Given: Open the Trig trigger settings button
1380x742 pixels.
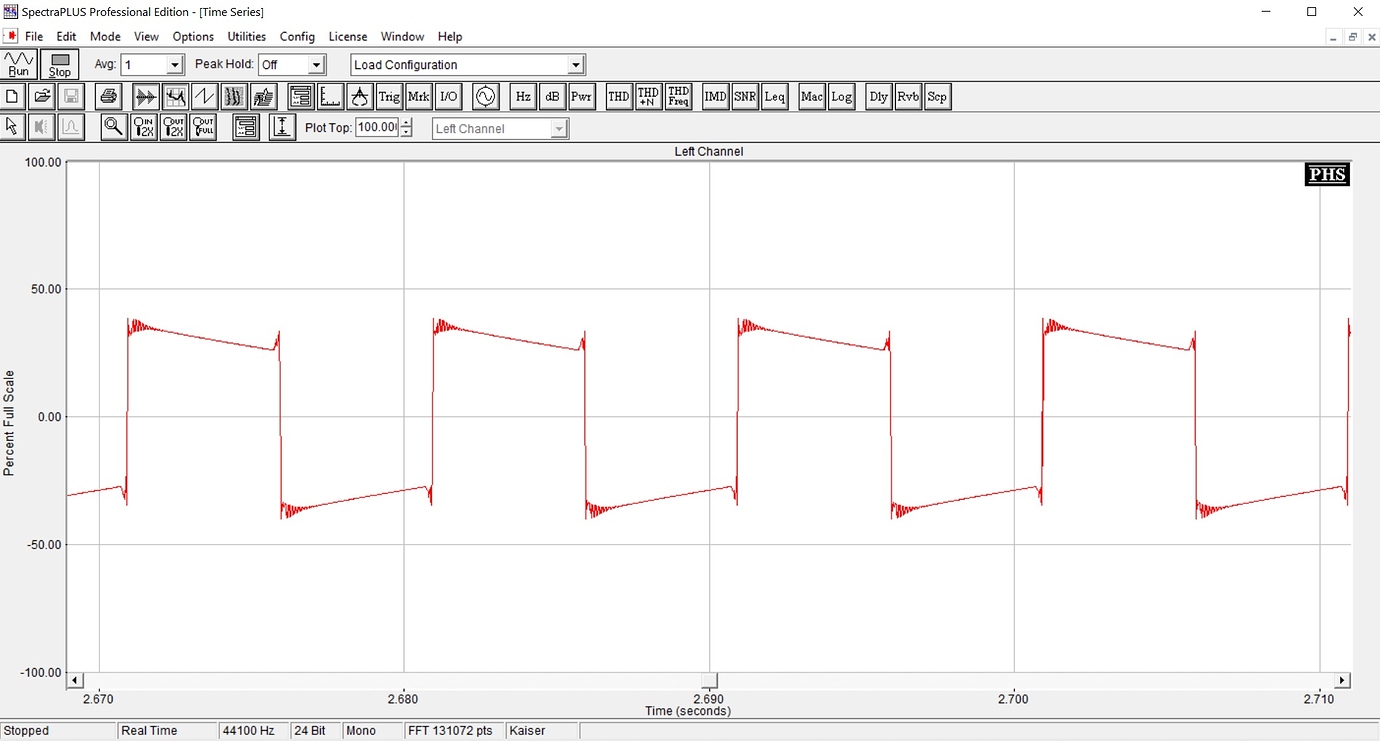Looking at the screenshot, I should [x=389, y=97].
